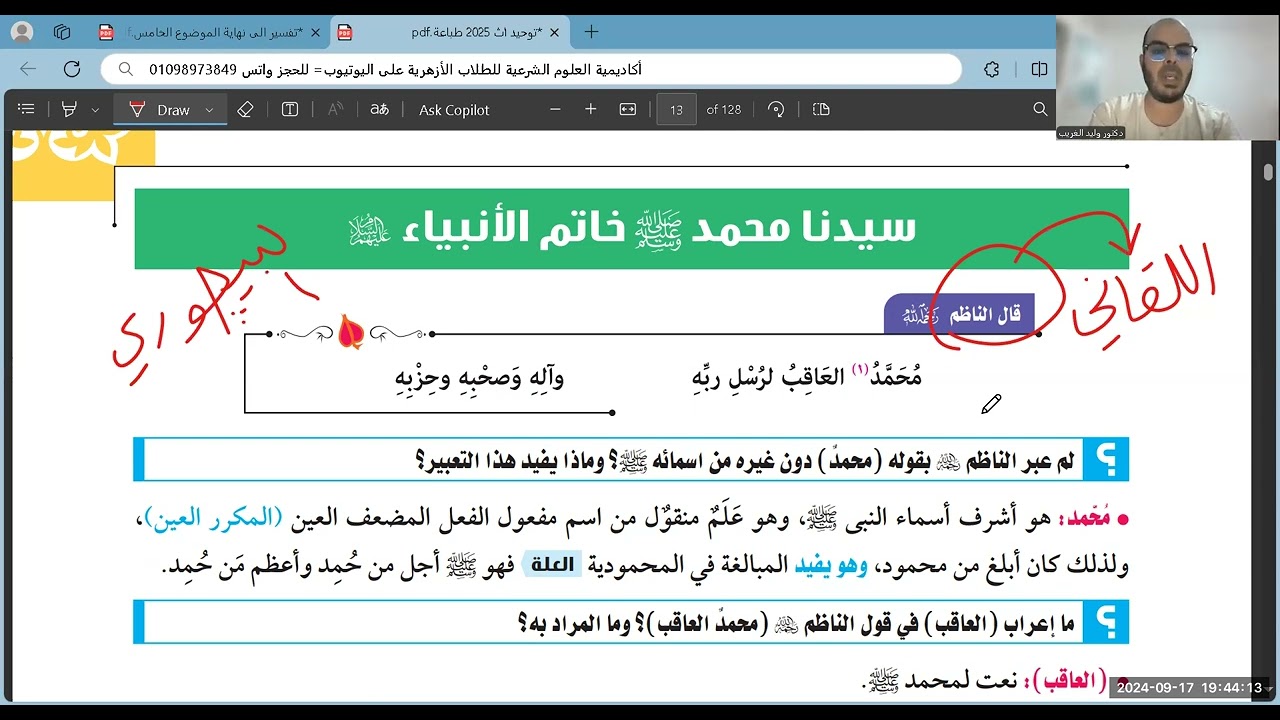
Task: Open the PDF table of contents
Action: (x=27, y=109)
